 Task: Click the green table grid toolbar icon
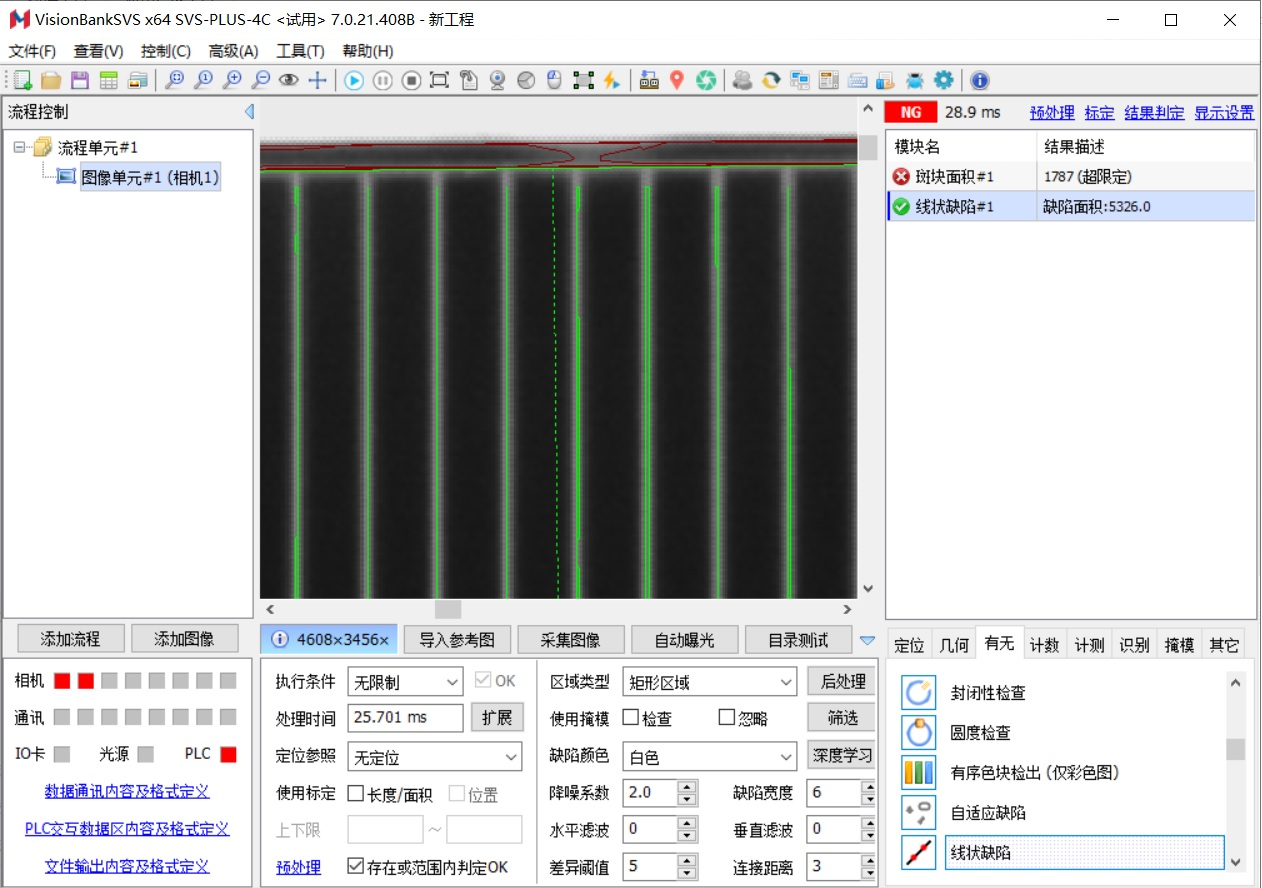(x=109, y=81)
